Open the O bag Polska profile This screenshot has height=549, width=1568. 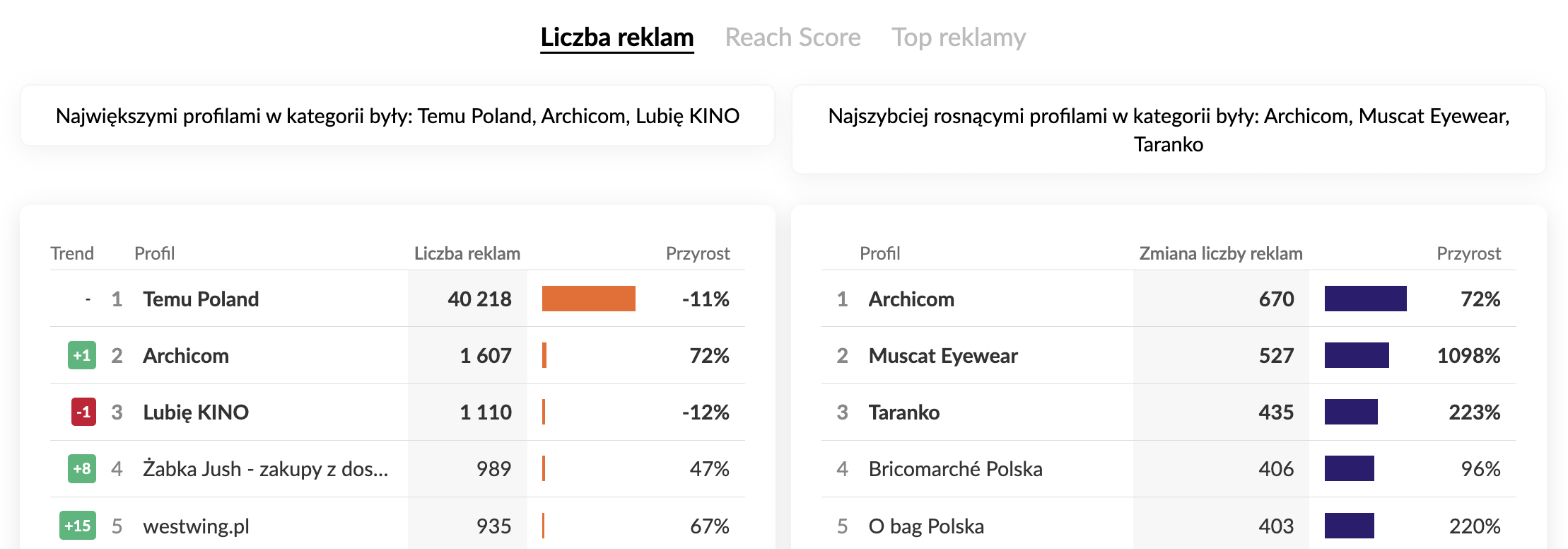coord(926,526)
